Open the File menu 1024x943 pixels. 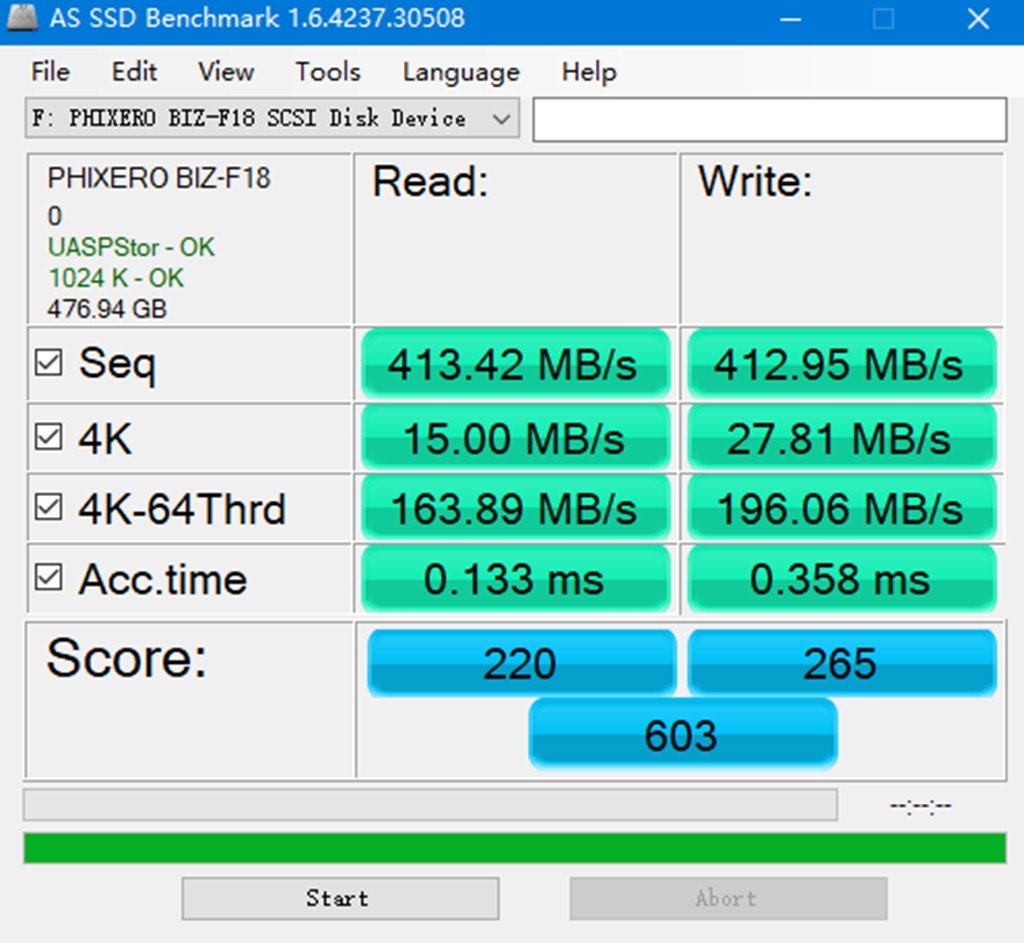click(x=49, y=71)
